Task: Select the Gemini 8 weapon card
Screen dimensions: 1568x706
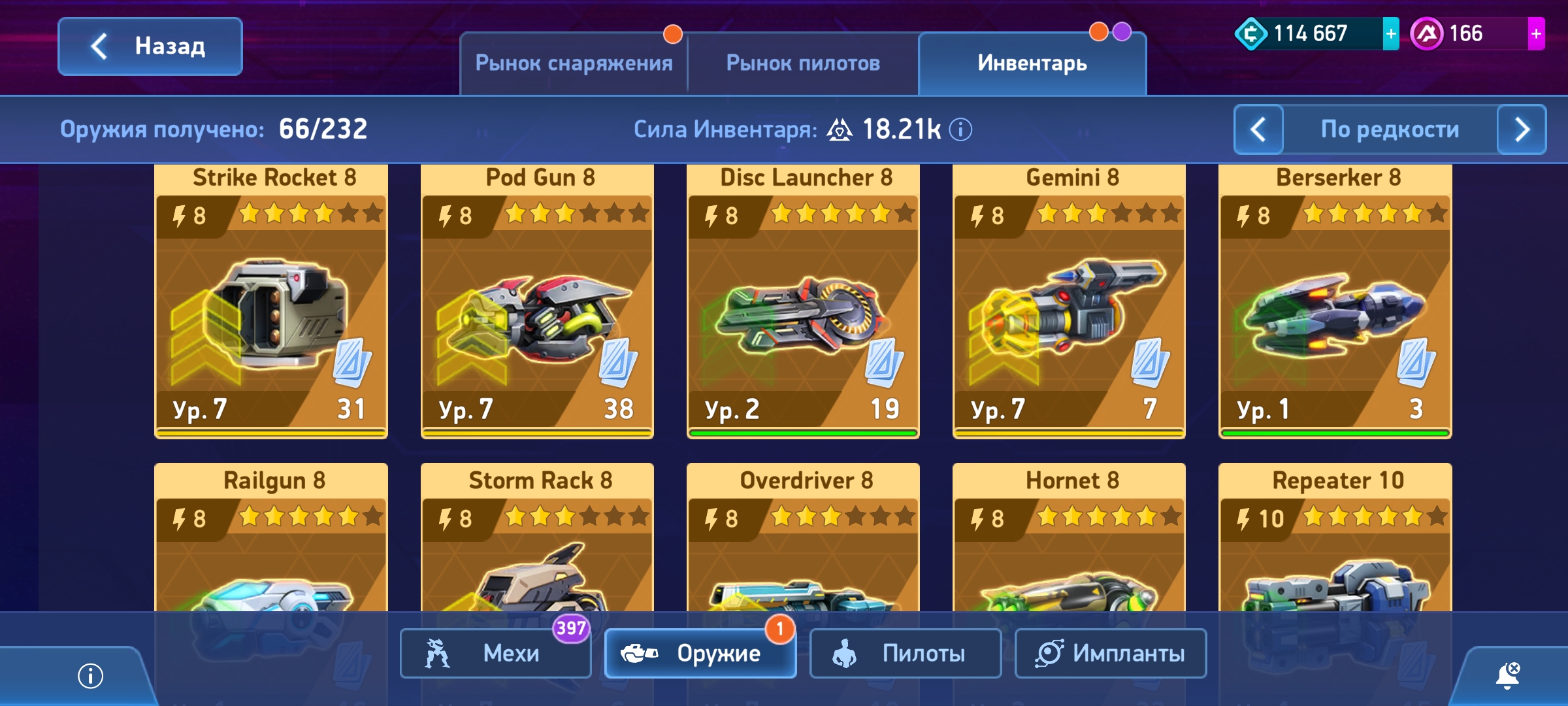Action: point(1069,301)
